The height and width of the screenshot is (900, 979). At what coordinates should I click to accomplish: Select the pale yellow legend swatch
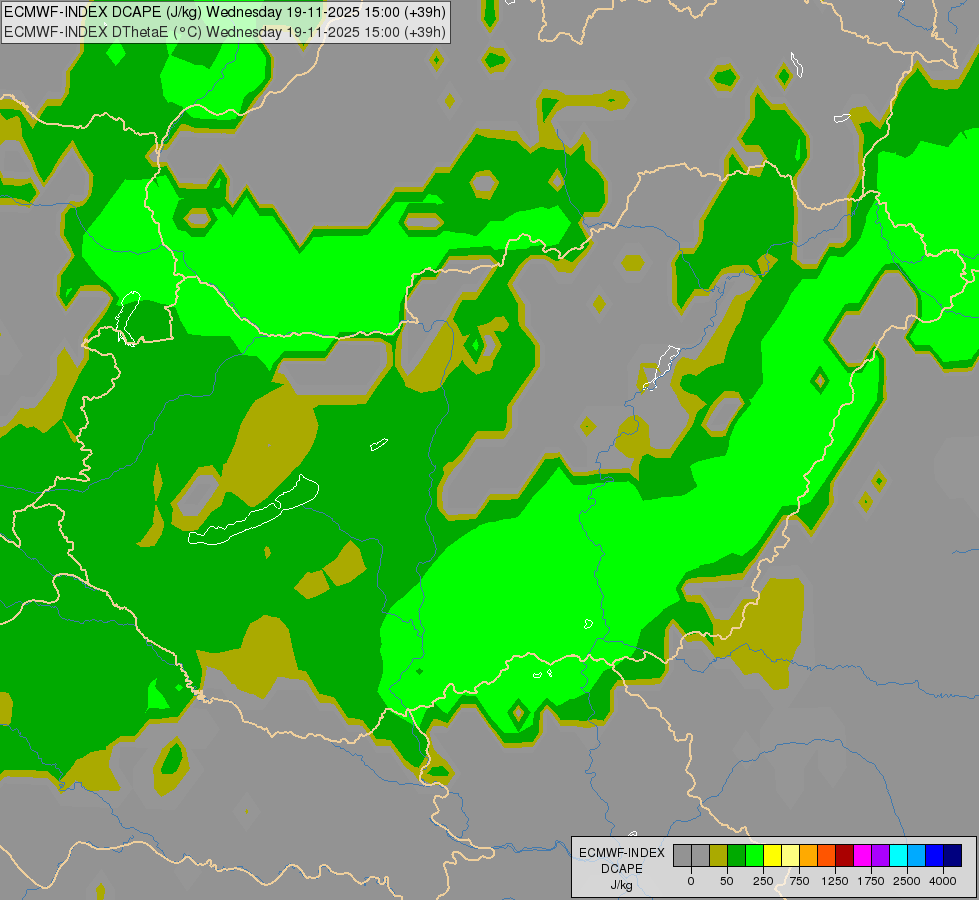790,855
